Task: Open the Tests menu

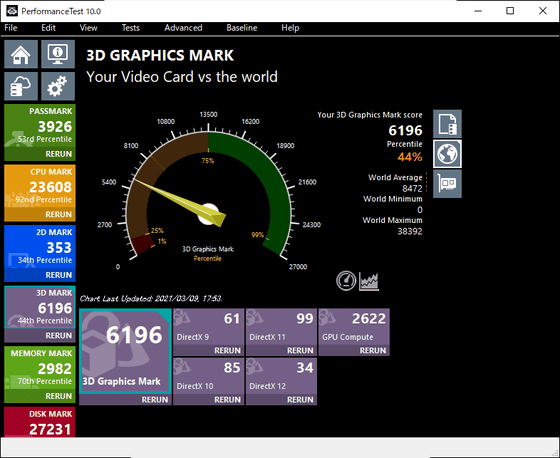Action: click(131, 28)
